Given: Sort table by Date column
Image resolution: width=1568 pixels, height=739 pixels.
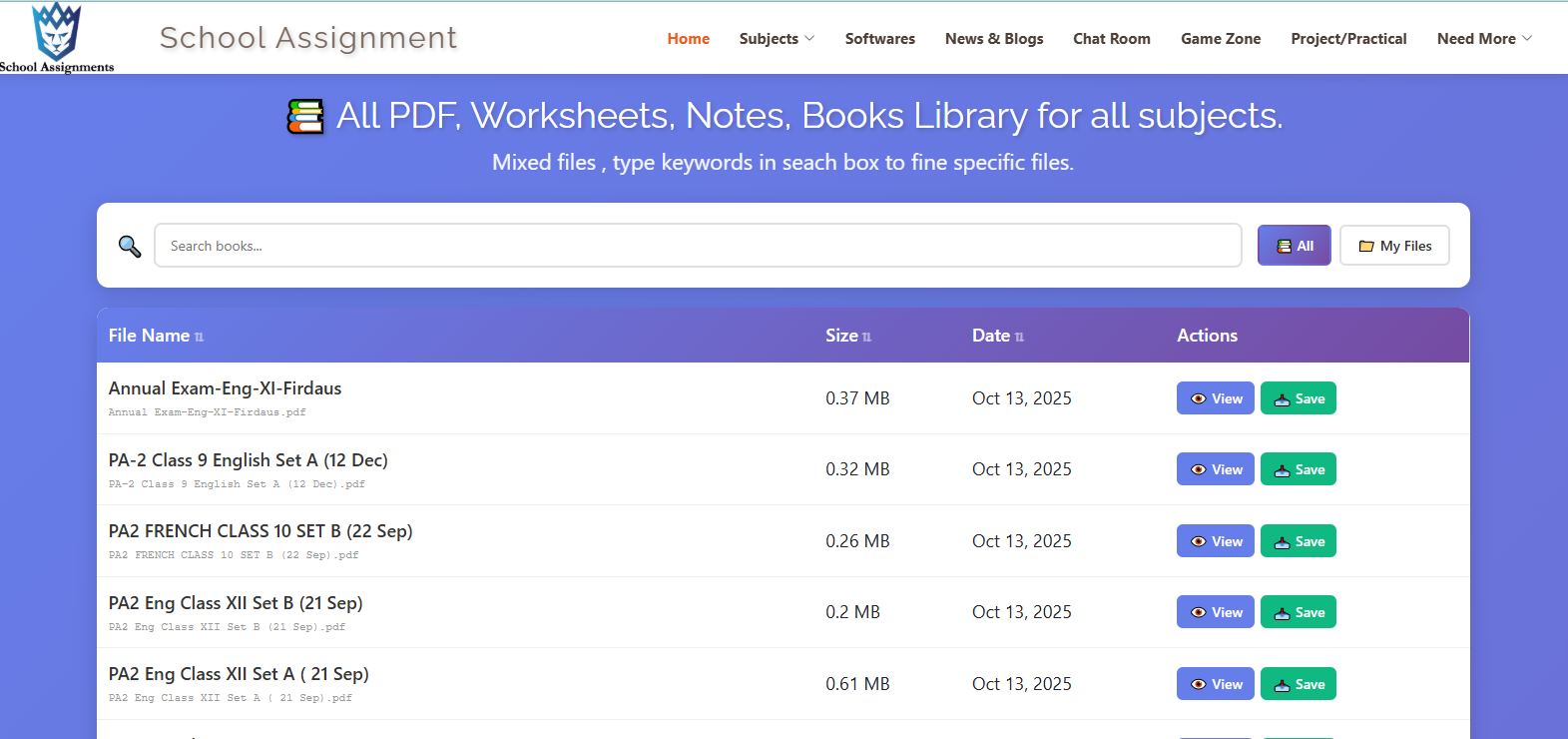Looking at the screenshot, I should click(x=998, y=336).
